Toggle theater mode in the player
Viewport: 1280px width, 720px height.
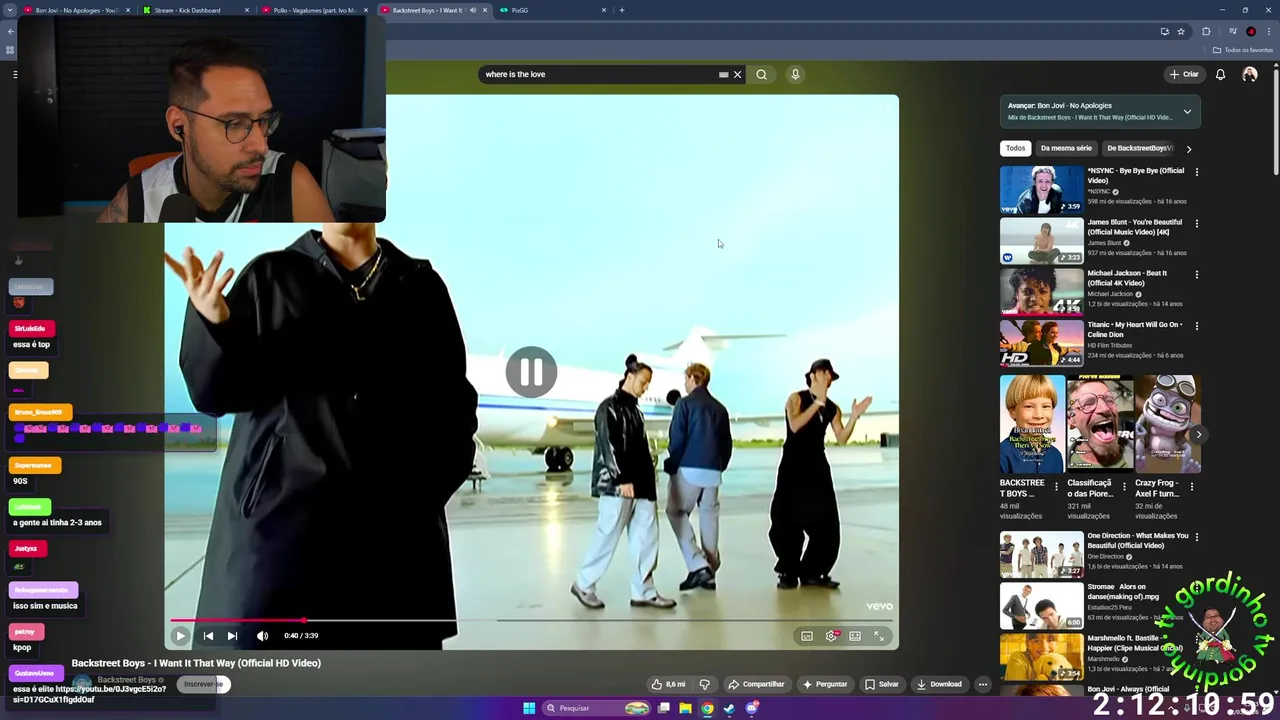[x=855, y=636]
